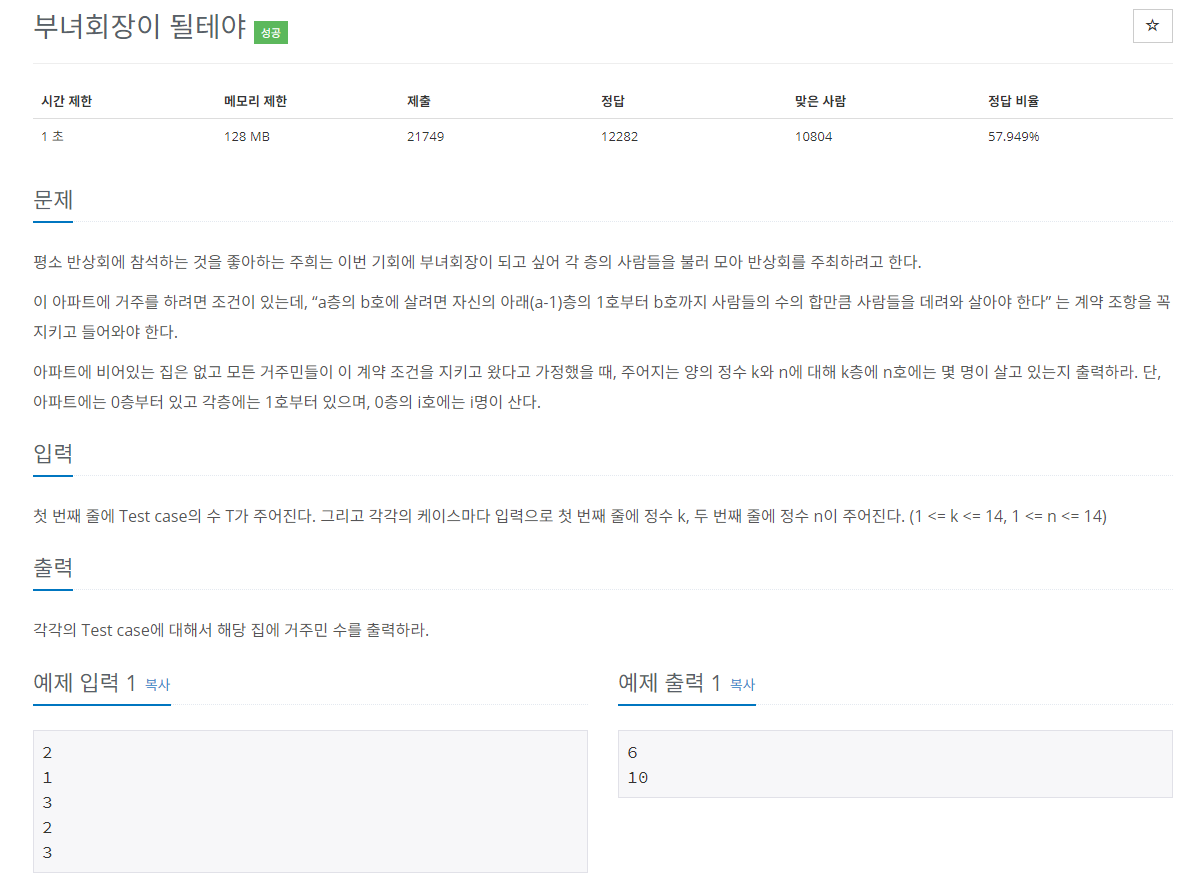Click the solvers count 10804
The image size is (1193, 884).
[x=813, y=136]
